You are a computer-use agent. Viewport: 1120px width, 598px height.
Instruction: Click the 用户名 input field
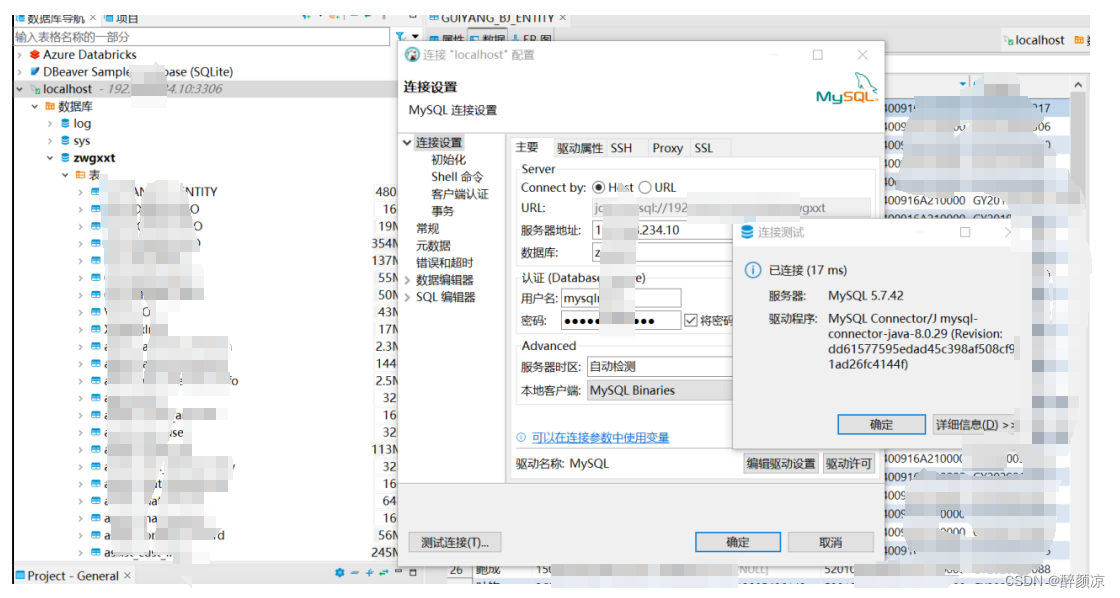pos(621,298)
